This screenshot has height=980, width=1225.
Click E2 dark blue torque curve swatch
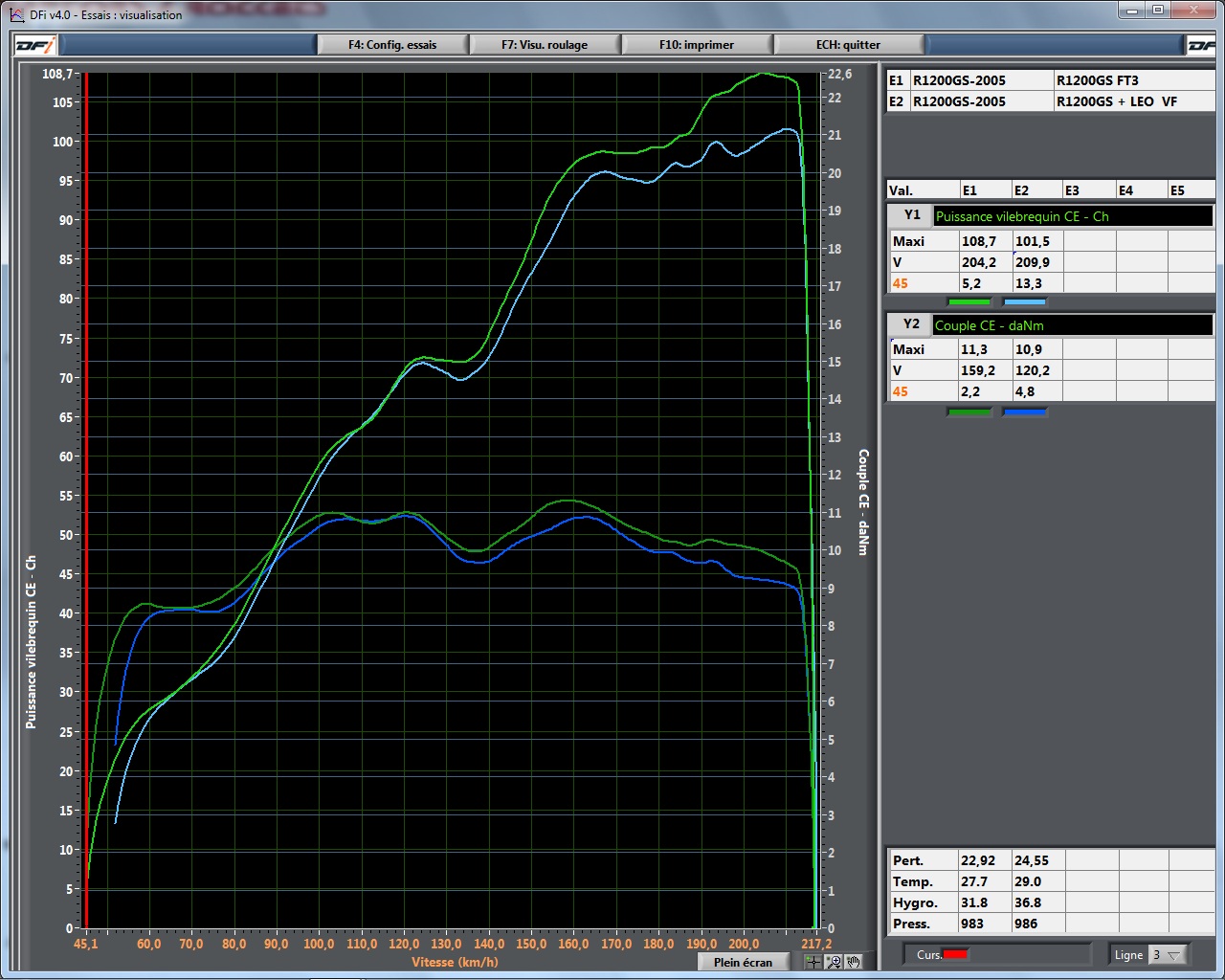click(x=1024, y=412)
